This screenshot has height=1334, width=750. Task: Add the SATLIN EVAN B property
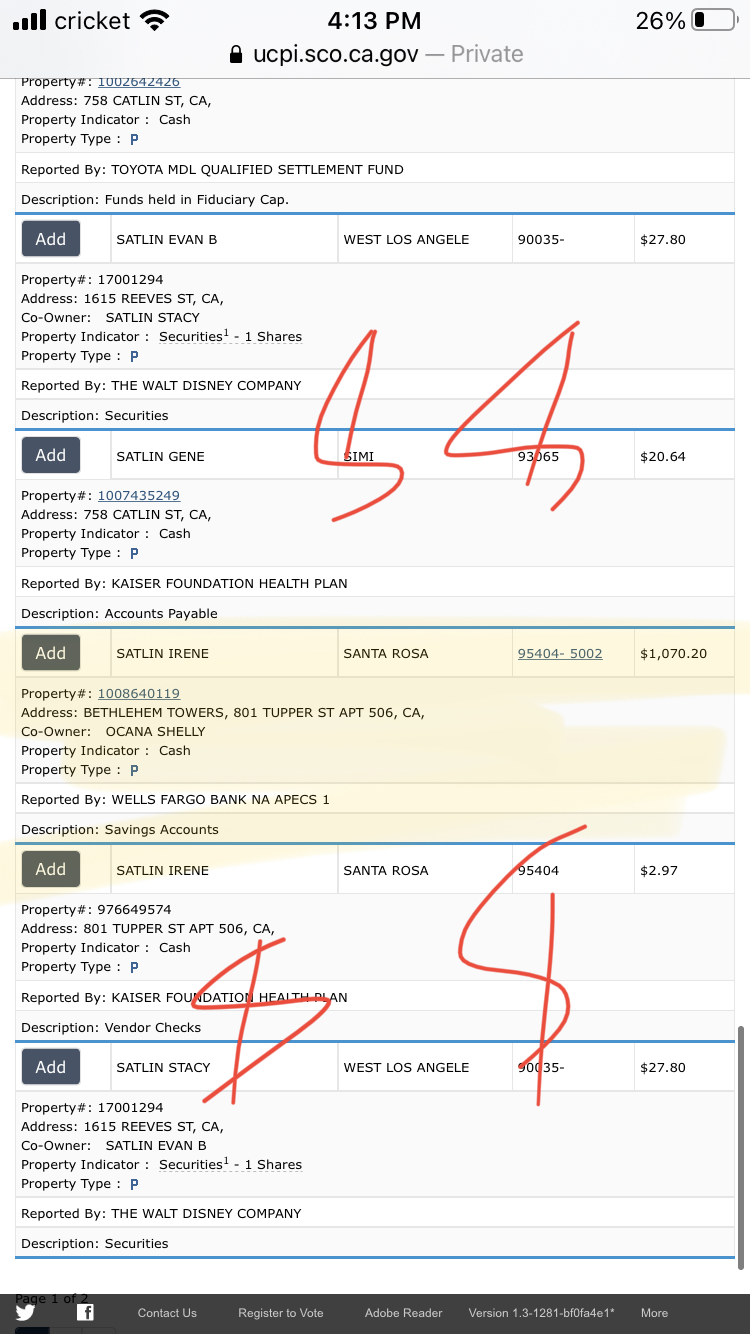point(51,239)
